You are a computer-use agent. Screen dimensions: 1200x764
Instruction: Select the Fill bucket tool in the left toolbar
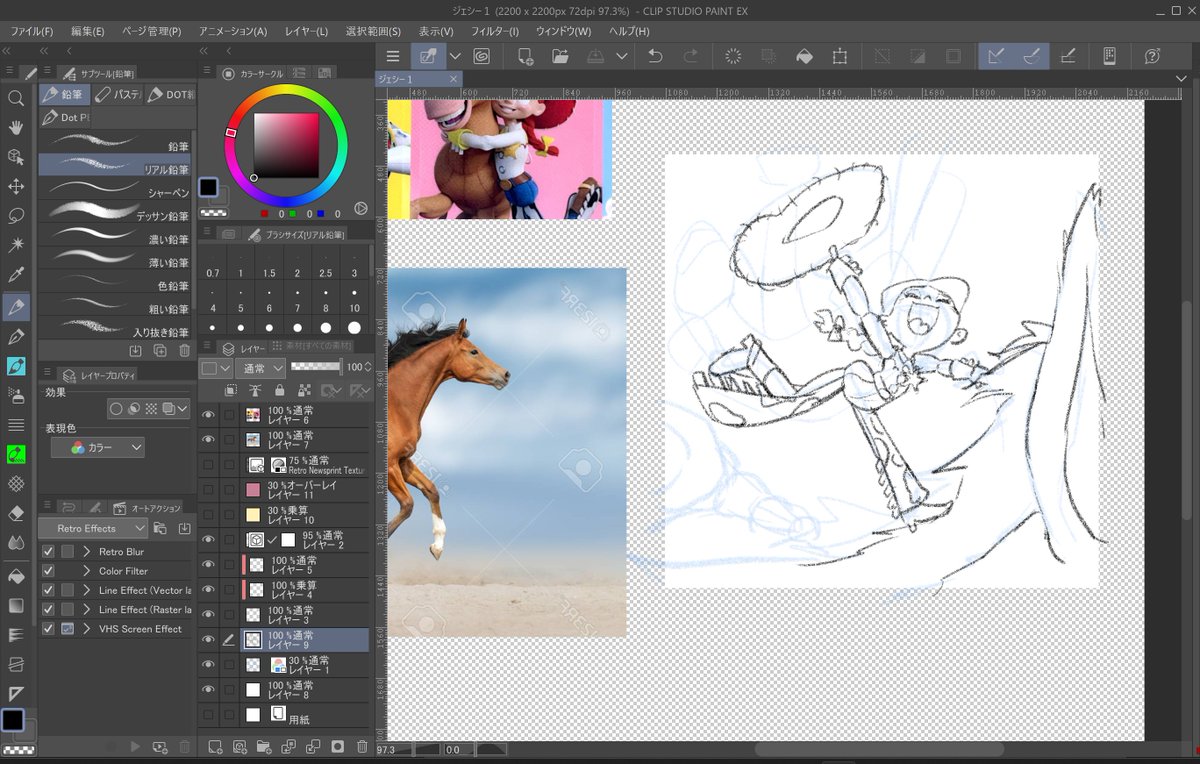(16, 576)
